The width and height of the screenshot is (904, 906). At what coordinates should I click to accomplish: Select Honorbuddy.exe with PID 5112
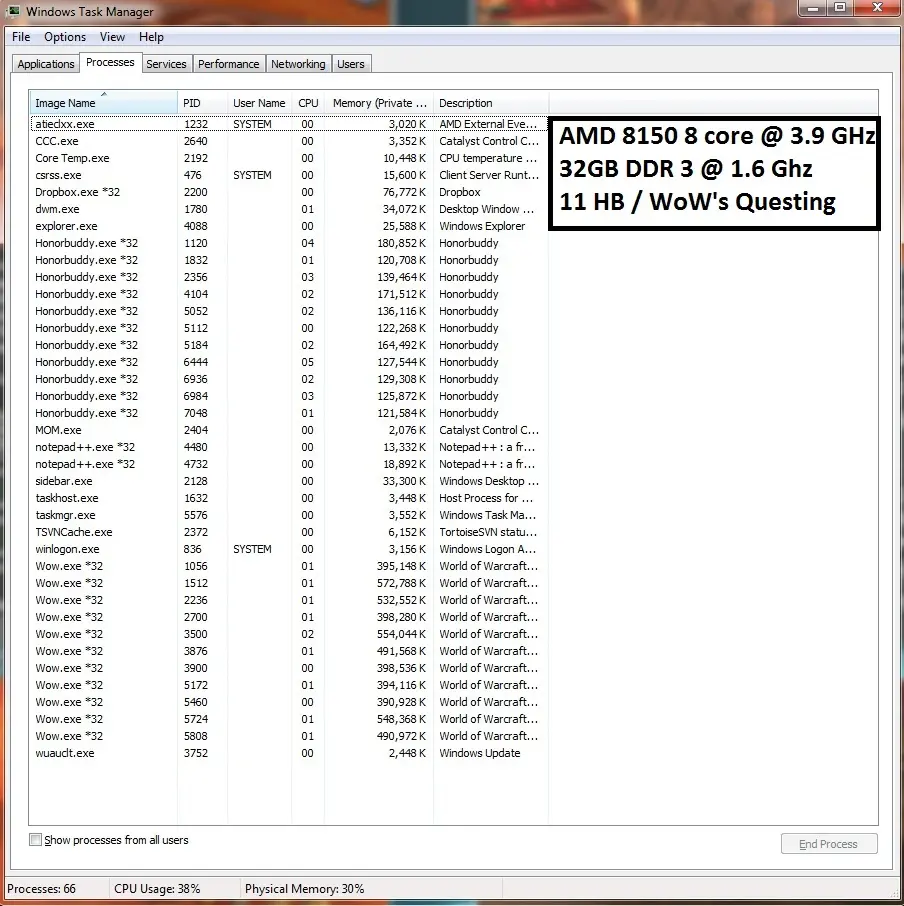(x=288, y=328)
